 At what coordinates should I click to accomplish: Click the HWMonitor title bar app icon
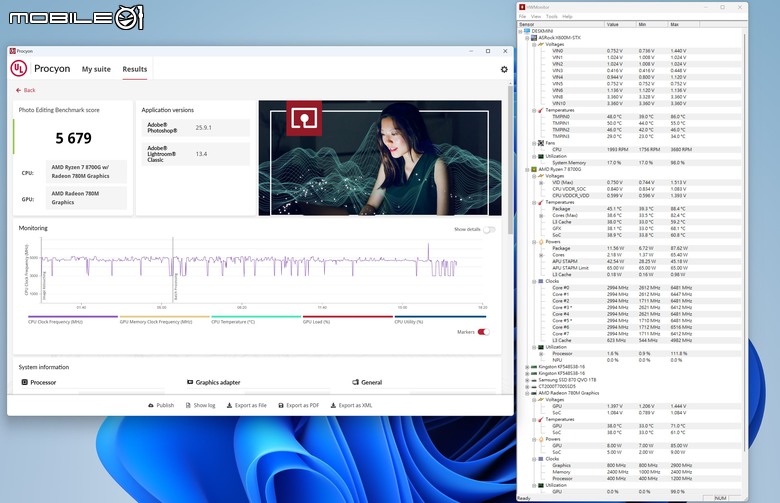click(522, 7)
